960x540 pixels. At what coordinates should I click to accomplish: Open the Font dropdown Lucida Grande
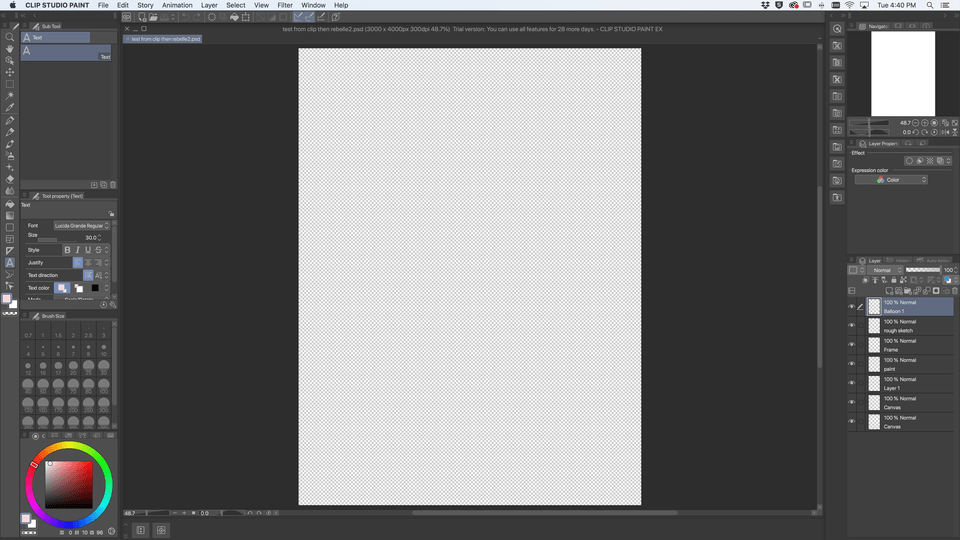[80, 226]
